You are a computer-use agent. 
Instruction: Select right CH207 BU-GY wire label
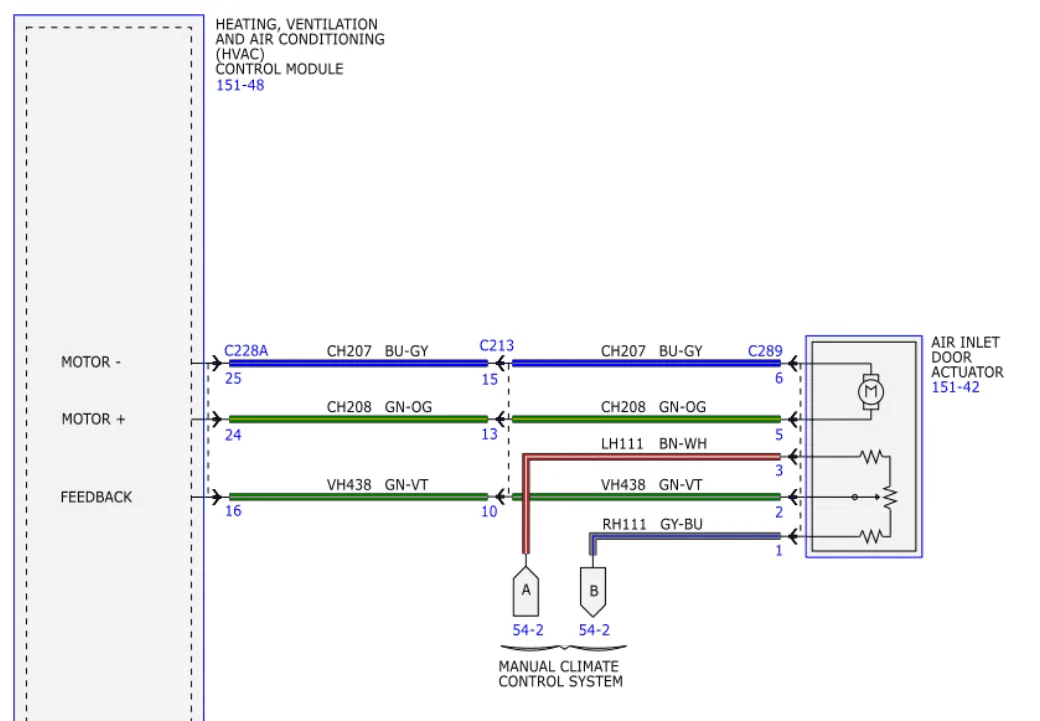[651, 351]
